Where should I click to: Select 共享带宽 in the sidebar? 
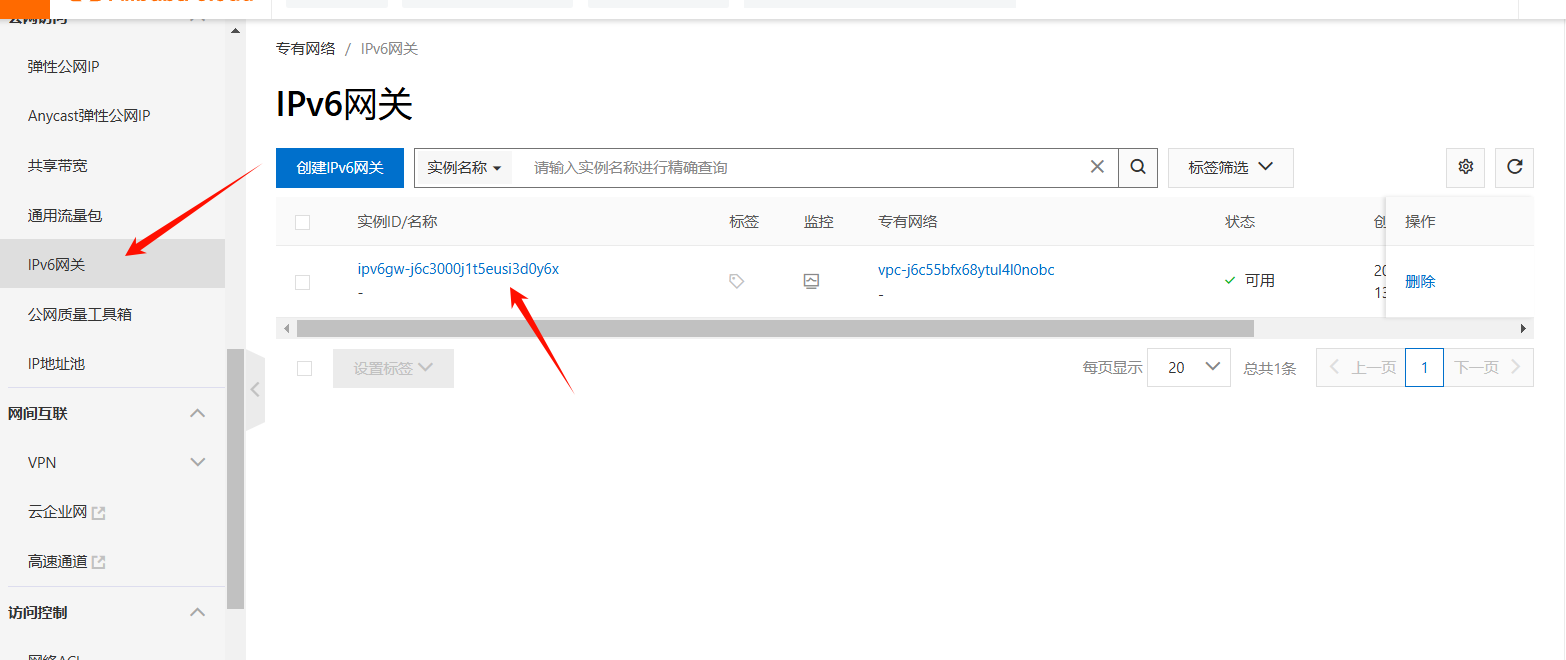click(x=58, y=165)
